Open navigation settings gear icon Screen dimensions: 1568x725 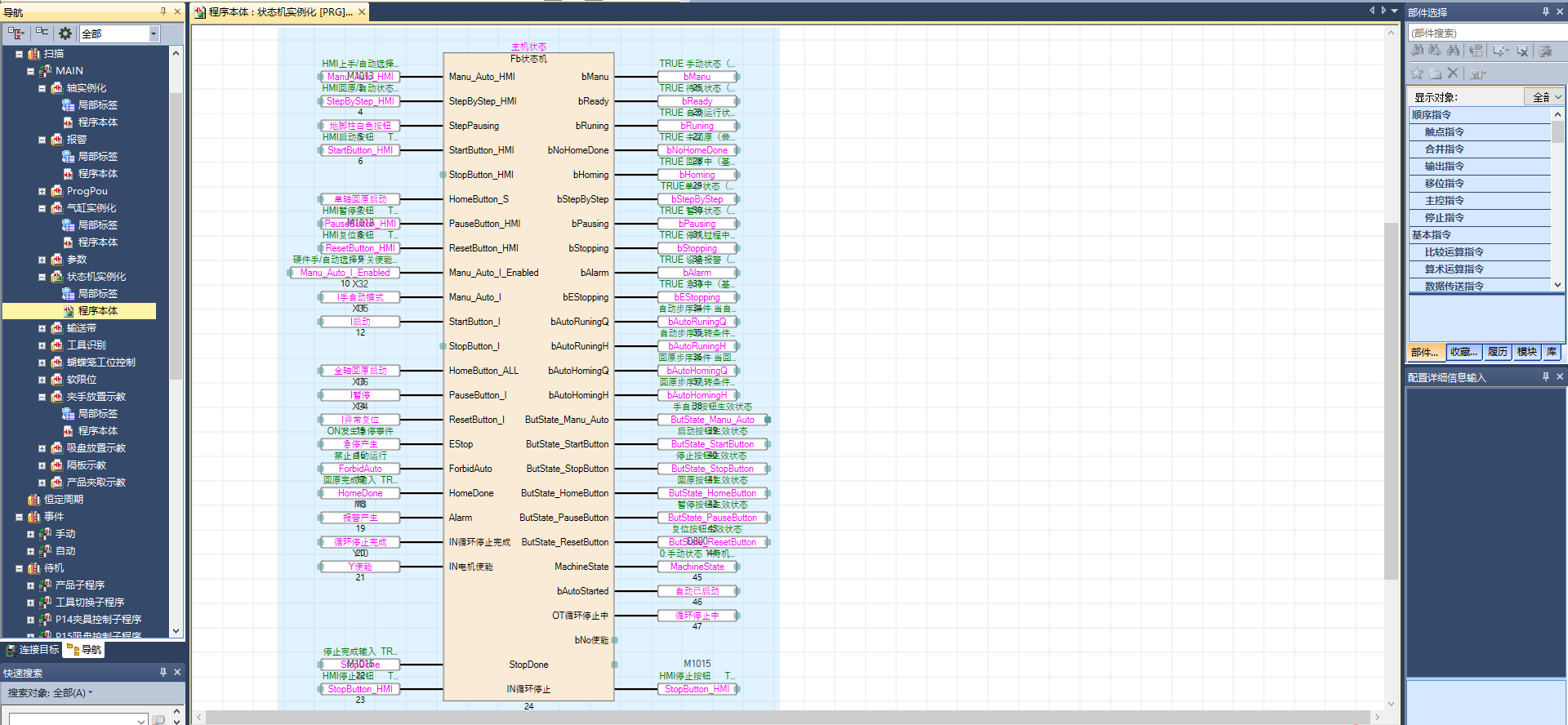click(x=65, y=33)
